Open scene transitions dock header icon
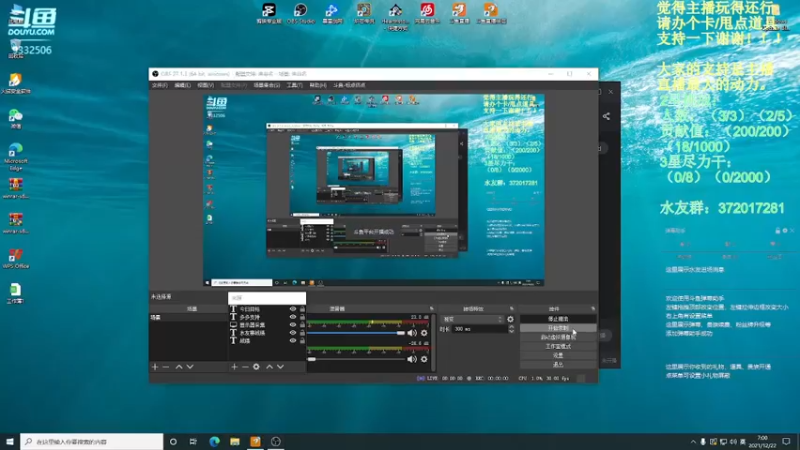800x450 pixels. (511, 309)
